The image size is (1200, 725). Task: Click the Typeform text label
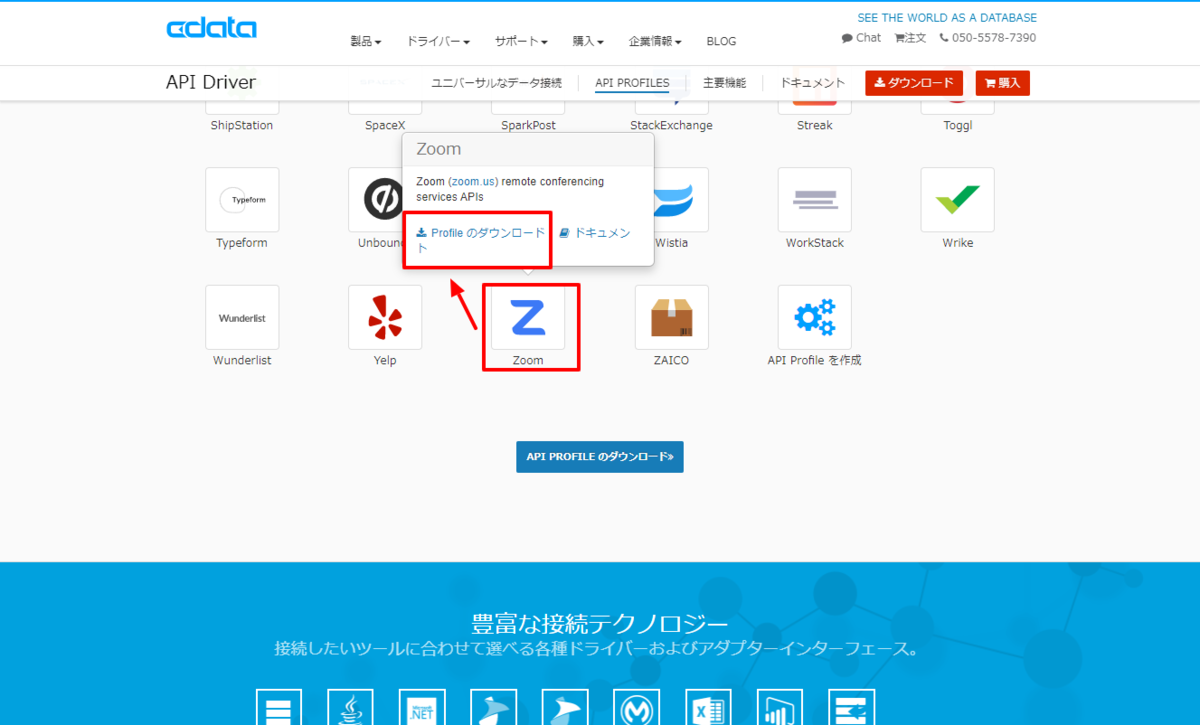[x=242, y=243]
